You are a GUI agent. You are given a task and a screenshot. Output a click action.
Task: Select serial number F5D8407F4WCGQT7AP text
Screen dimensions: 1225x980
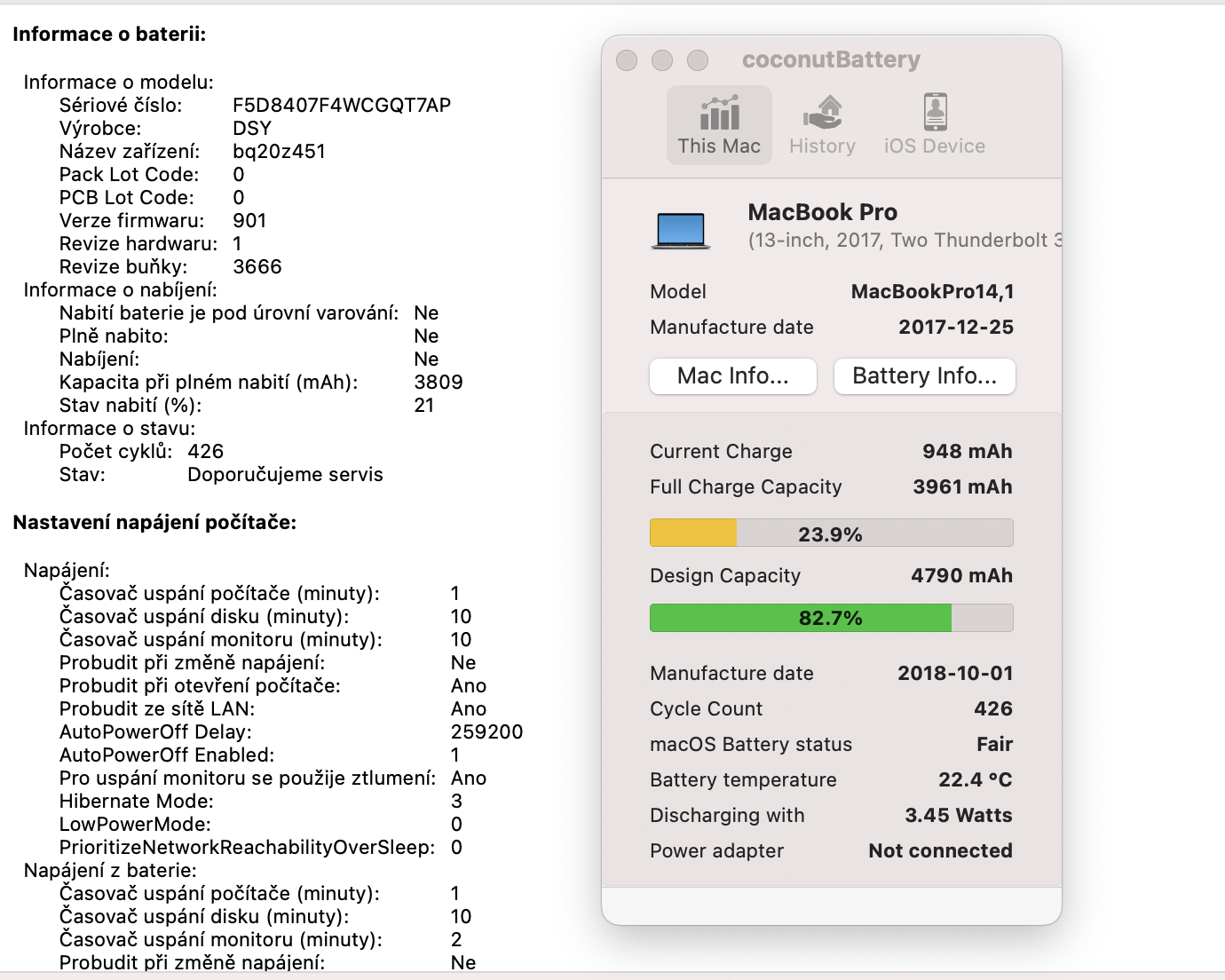click(x=342, y=106)
